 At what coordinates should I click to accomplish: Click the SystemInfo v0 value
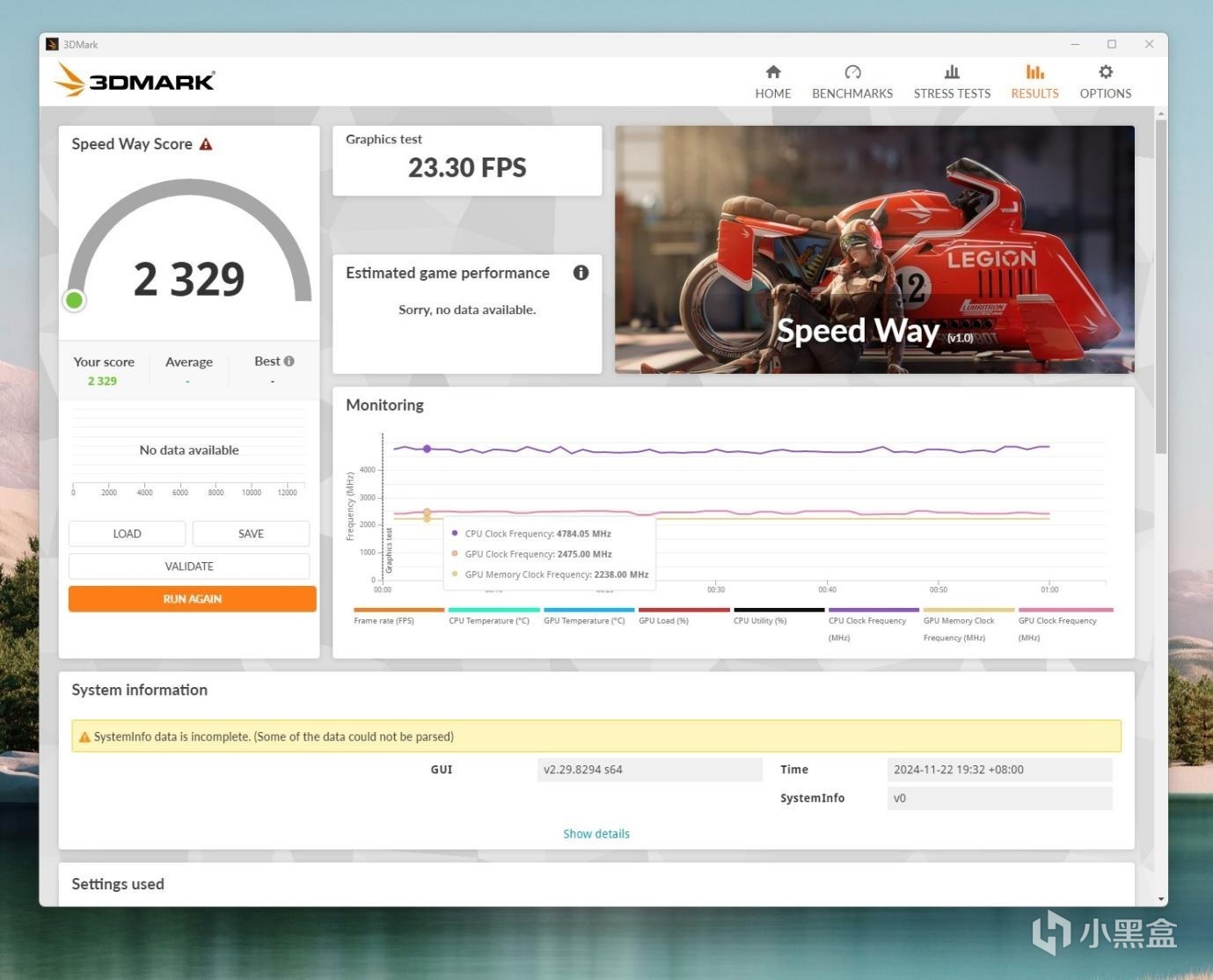coord(999,799)
